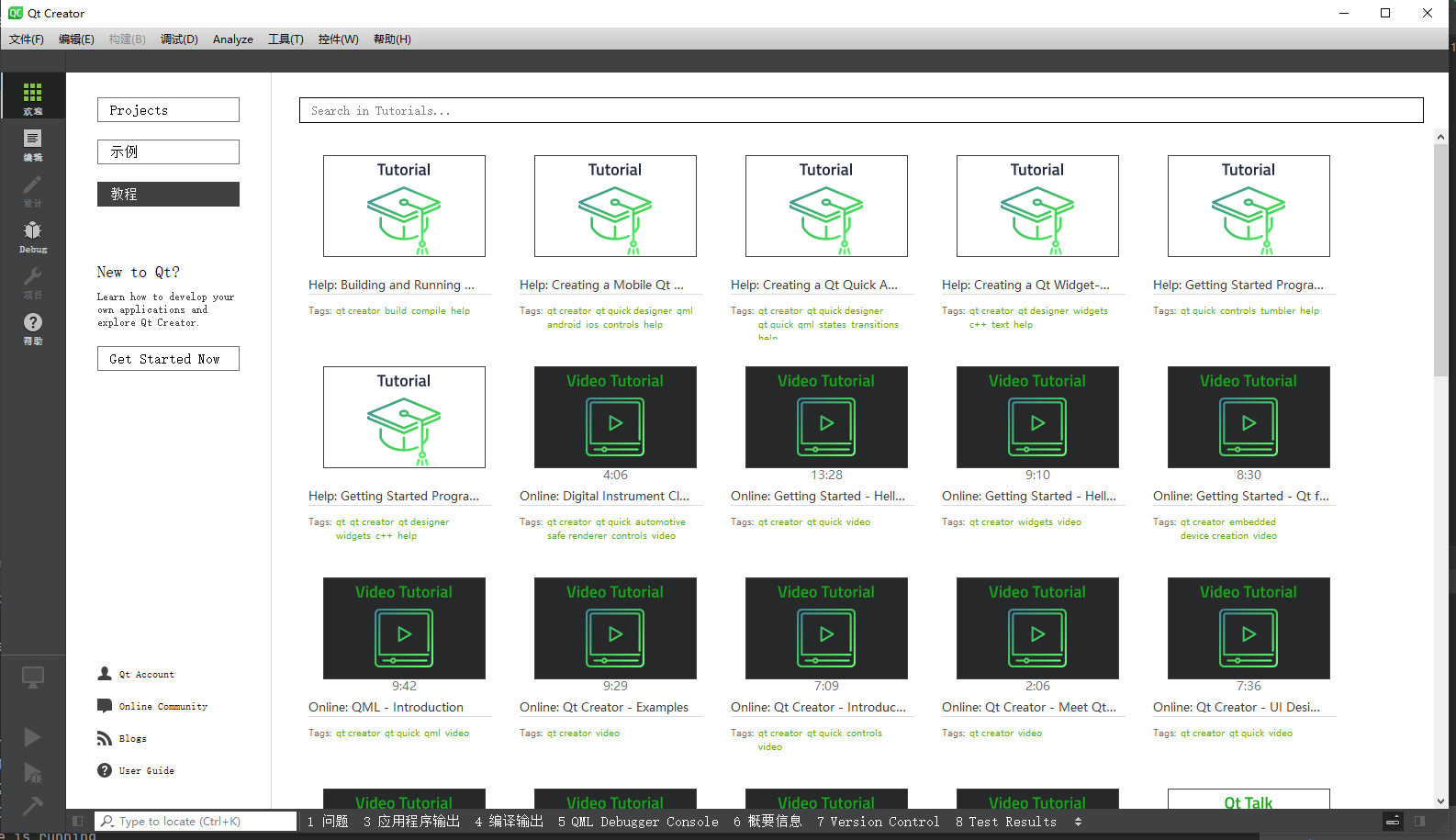Click the Run play button
Viewport: 1456px width, 840px height.
coord(32,737)
